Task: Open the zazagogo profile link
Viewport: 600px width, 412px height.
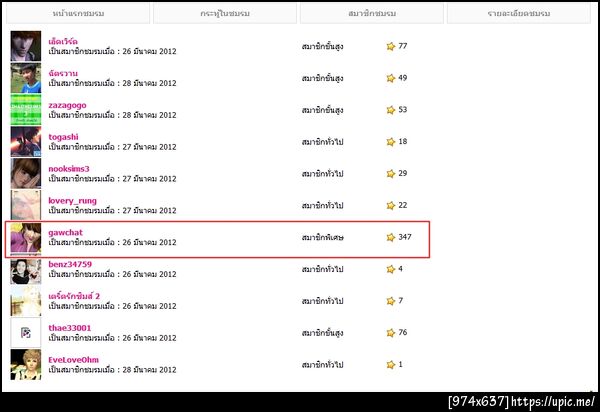Action: pyautogui.click(x=67, y=105)
